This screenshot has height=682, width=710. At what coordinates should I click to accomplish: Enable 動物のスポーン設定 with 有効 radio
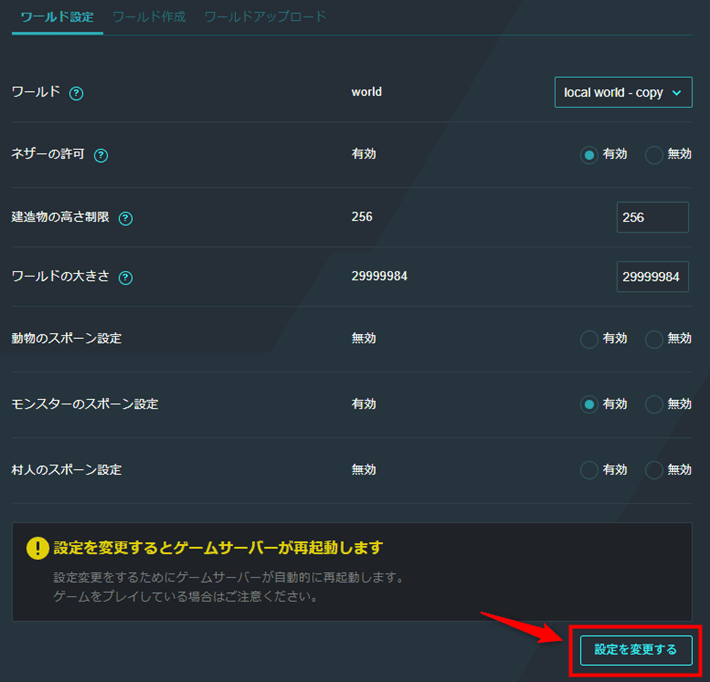click(589, 339)
